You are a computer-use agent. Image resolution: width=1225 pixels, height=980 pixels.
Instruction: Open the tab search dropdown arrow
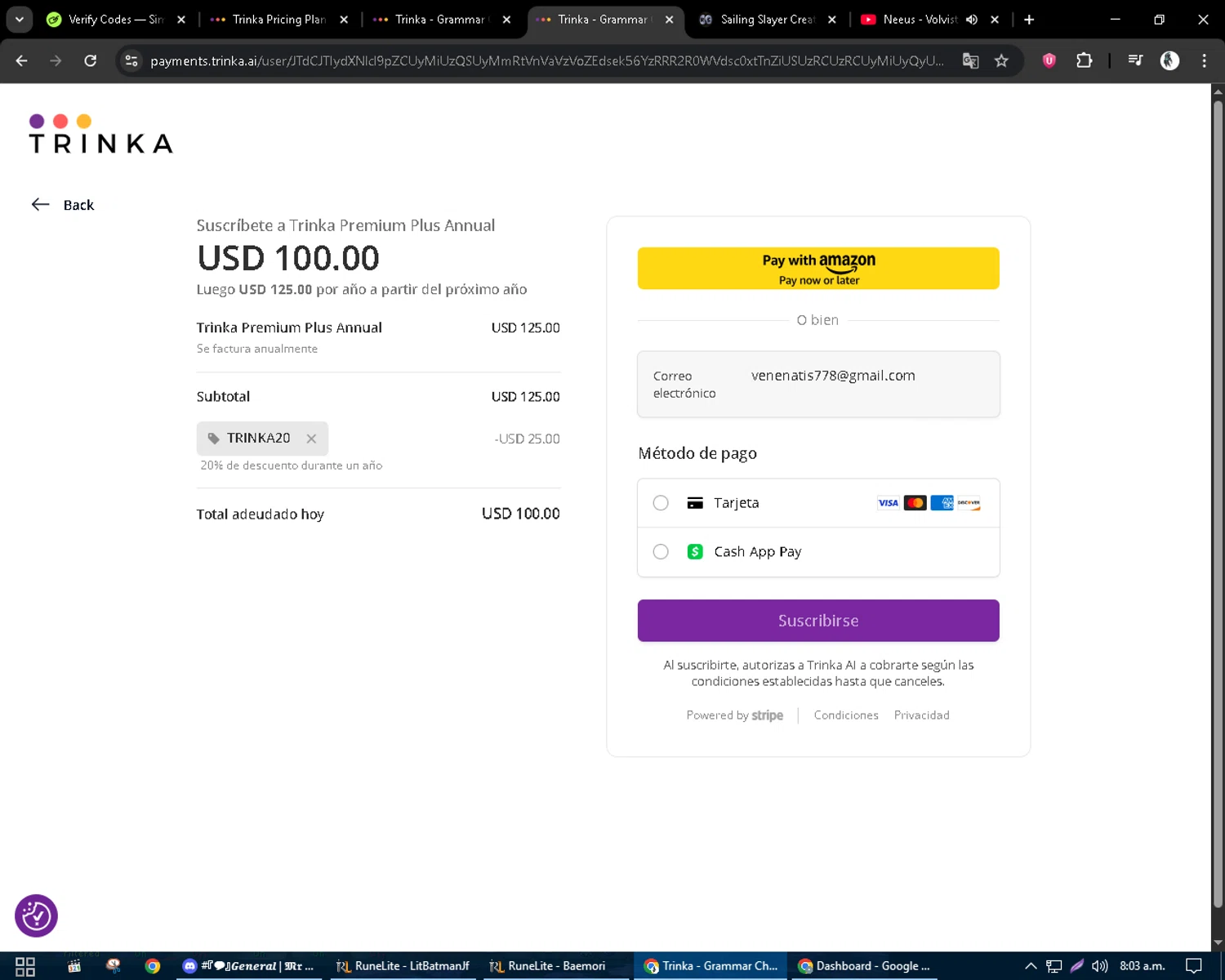pos(19,20)
